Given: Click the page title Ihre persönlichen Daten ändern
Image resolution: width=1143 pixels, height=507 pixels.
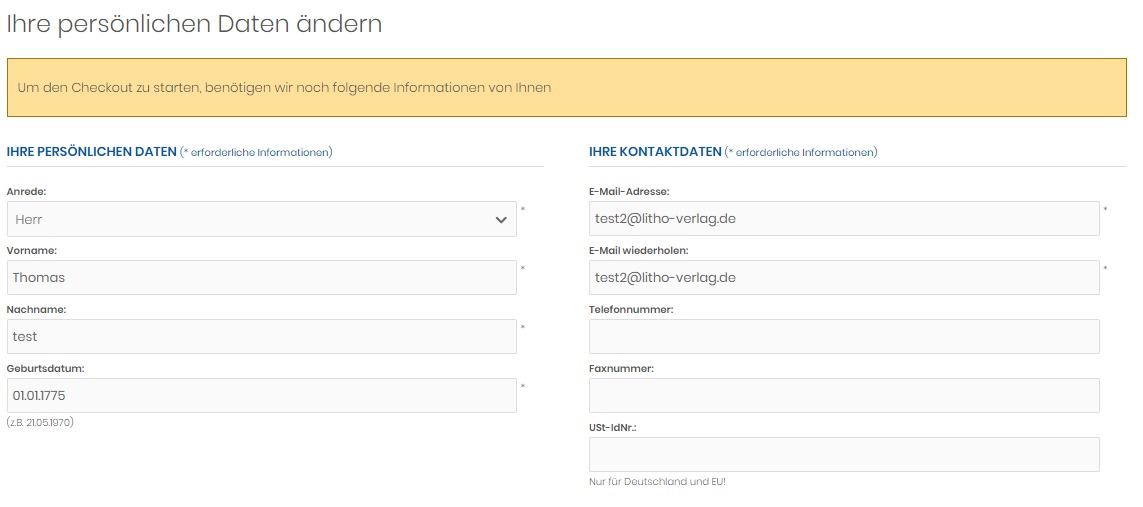Looking at the screenshot, I should click(x=195, y=24).
